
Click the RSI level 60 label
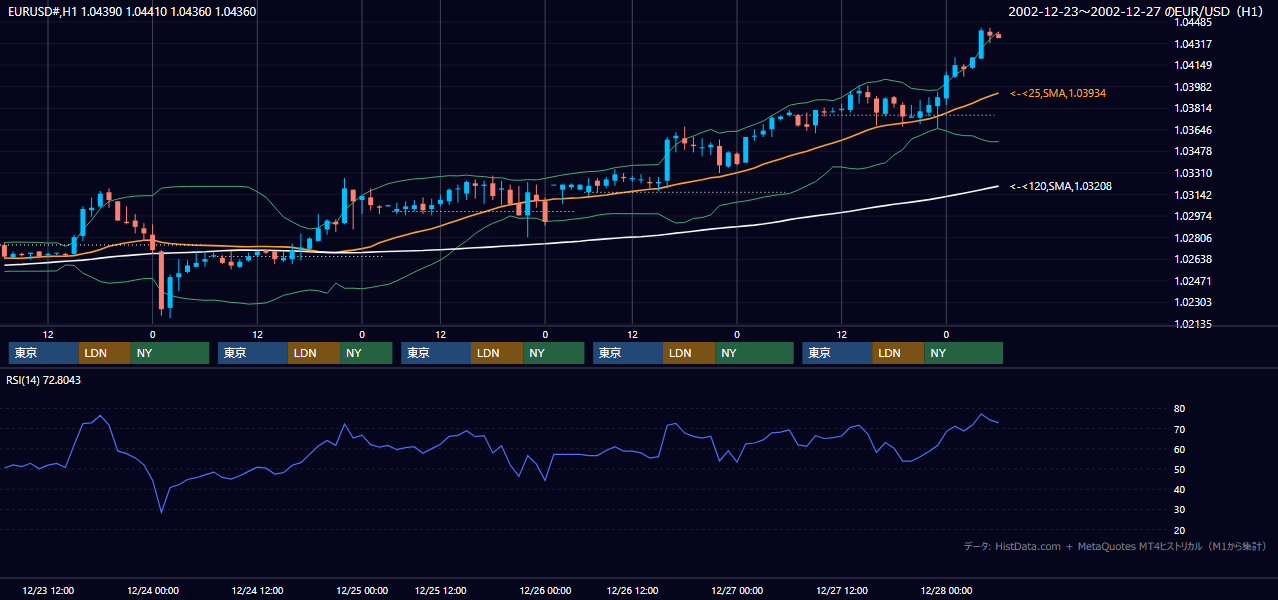(x=1180, y=449)
